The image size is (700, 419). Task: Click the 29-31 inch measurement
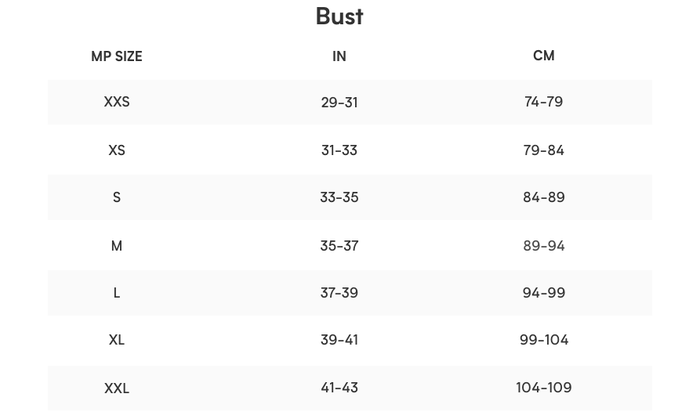339,102
